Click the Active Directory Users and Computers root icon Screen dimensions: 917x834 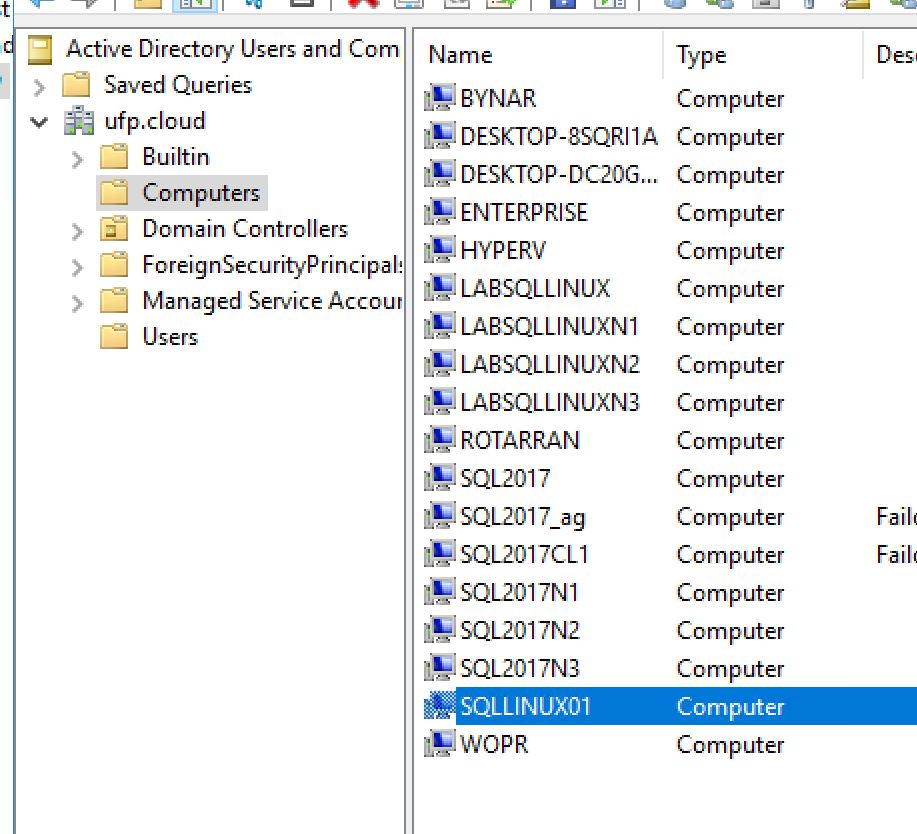(x=40, y=49)
